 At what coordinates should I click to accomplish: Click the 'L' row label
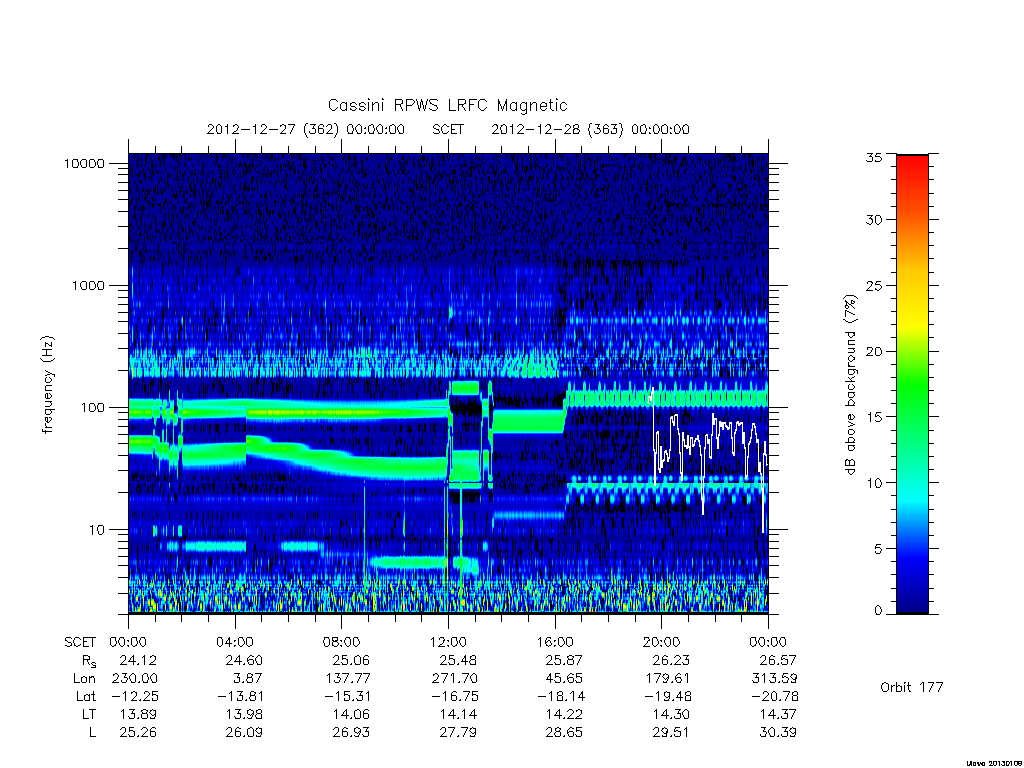pos(92,733)
